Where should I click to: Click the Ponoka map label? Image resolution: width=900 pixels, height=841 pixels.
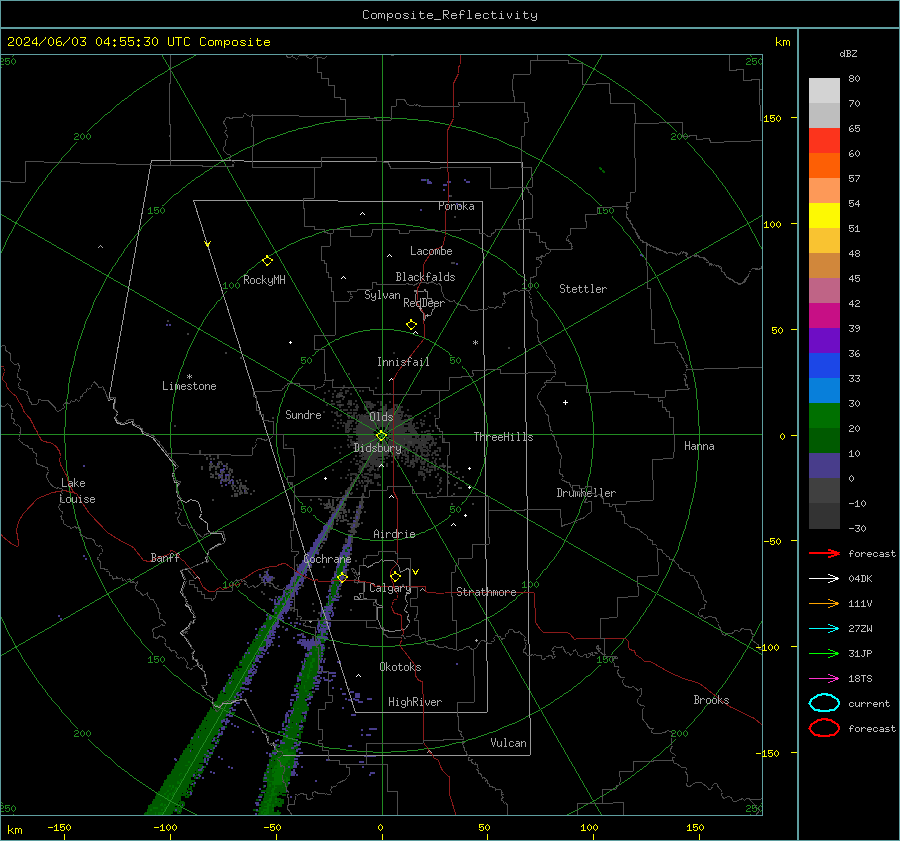[456, 206]
